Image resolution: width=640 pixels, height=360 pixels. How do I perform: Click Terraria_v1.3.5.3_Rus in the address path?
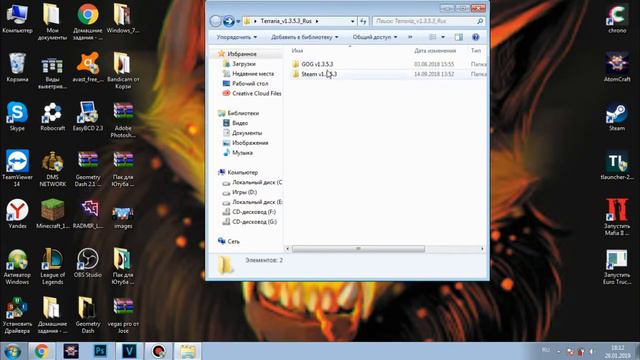click(x=286, y=21)
